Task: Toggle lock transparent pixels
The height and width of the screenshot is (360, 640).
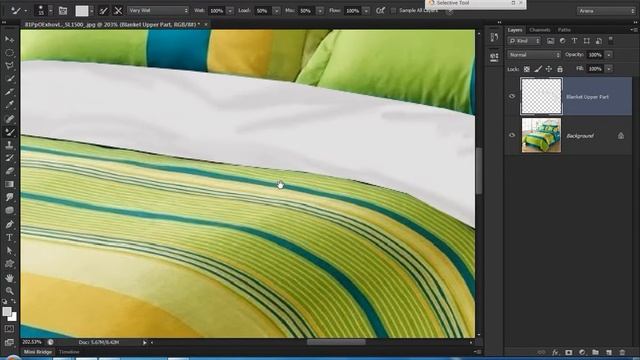Action: point(527,69)
